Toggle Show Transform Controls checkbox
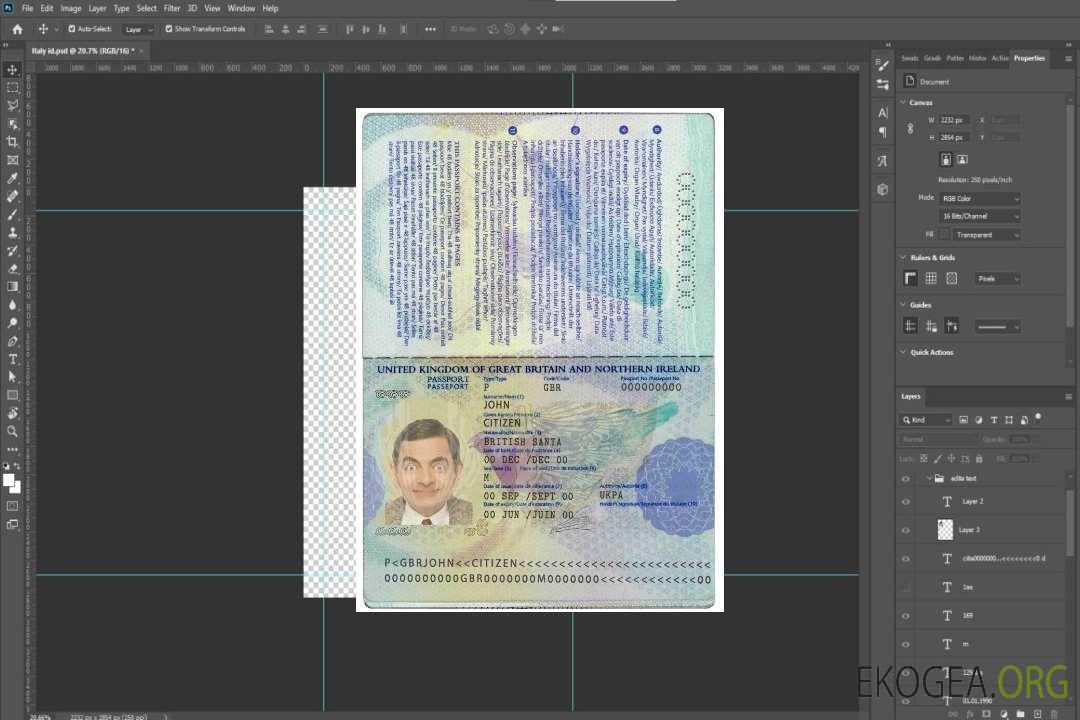This screenshot has height=720, width=1080. [x=169, y=29]
